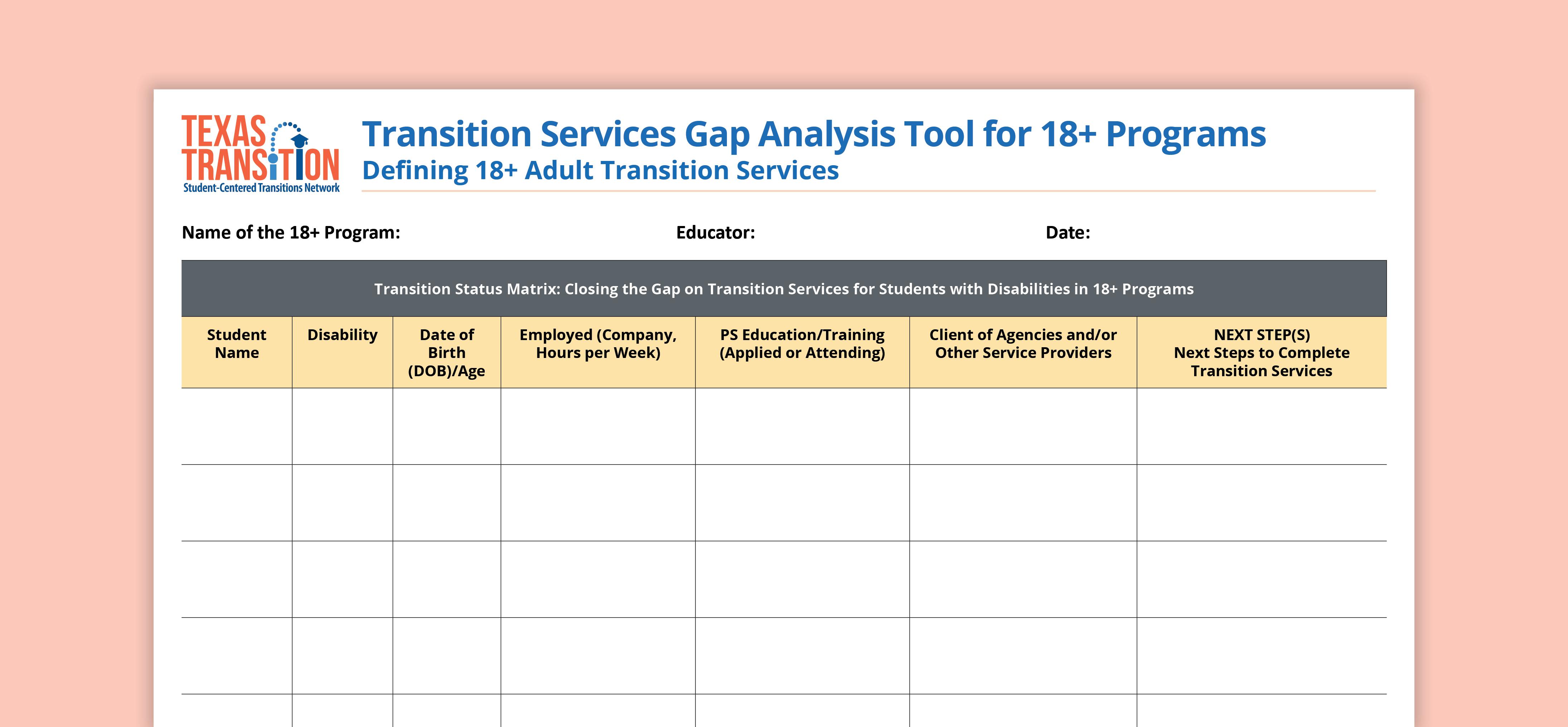Screen dimensions: 1568x727
Task: Click the PS Education/Training column header
Action: point(802,344)
